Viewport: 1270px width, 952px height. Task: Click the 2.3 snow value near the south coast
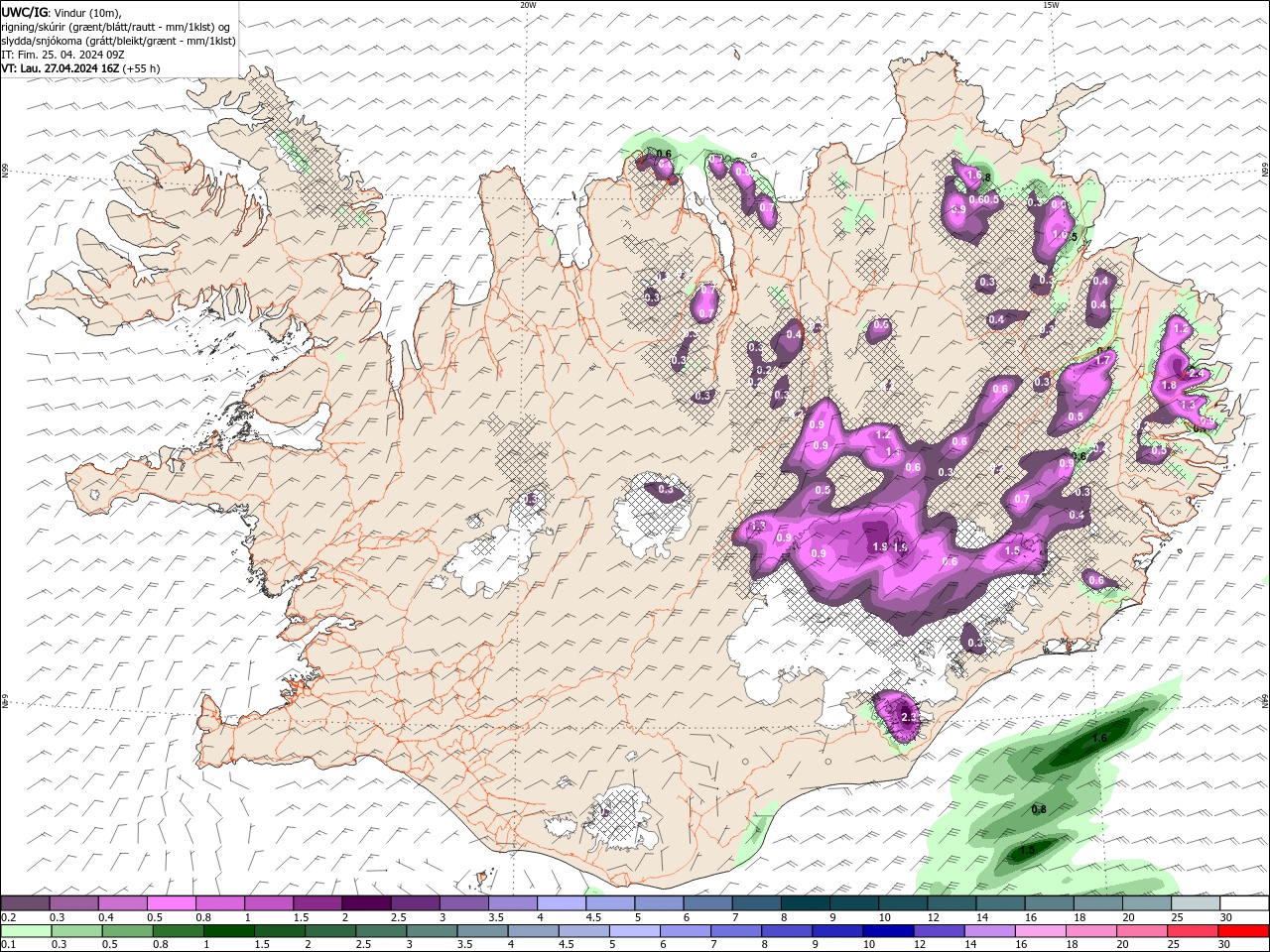click(x=908, y=717)
